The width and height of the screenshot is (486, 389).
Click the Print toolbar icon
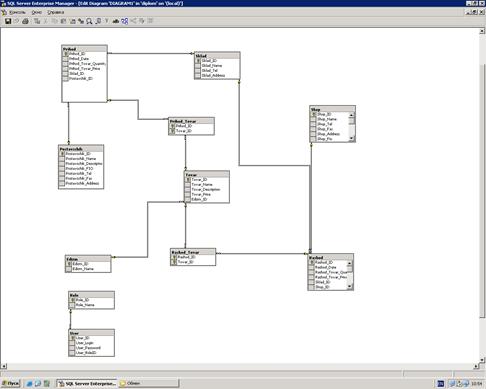pos(25,21)
